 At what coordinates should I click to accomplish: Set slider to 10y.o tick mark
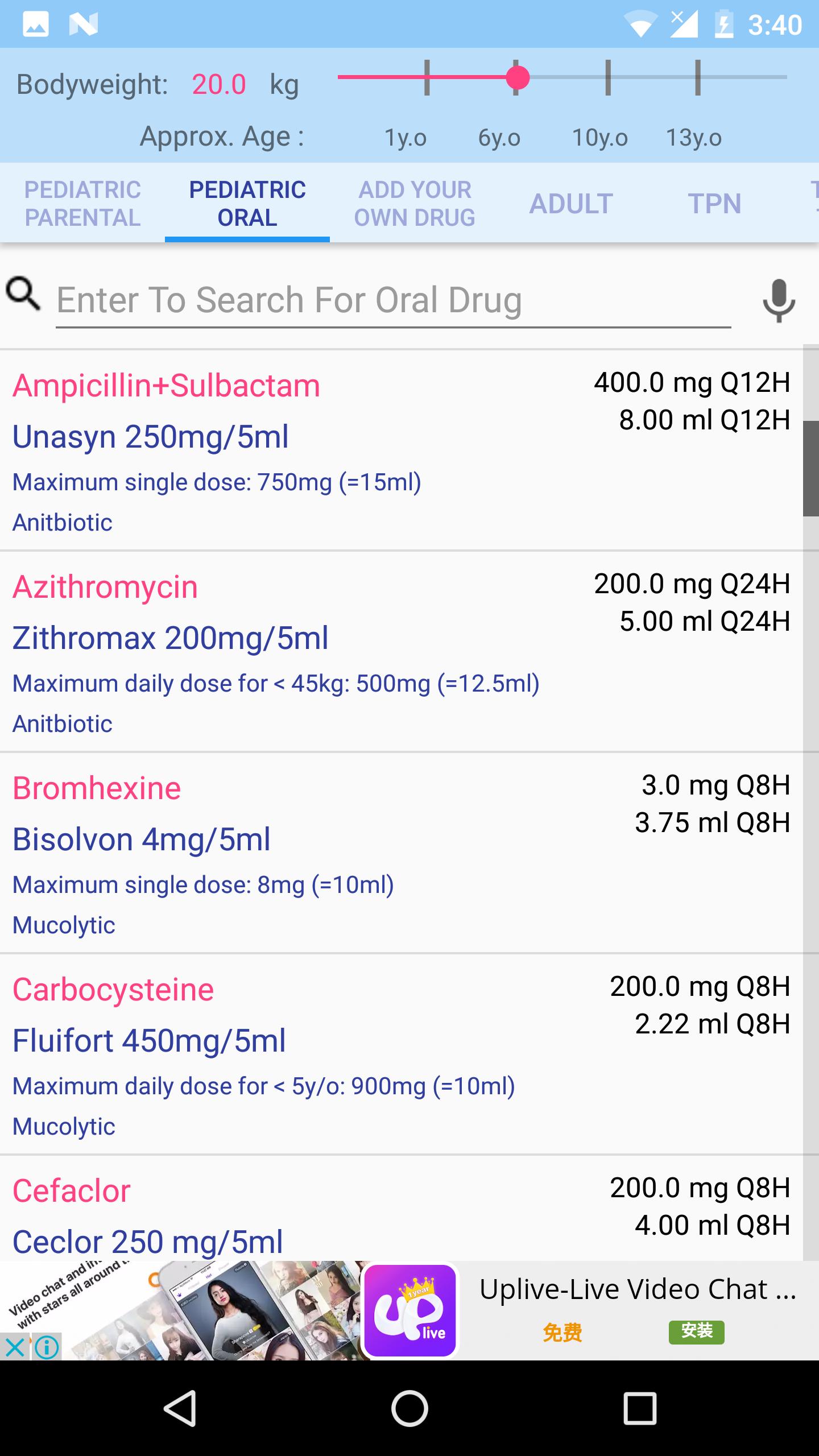tap(608, 77)
